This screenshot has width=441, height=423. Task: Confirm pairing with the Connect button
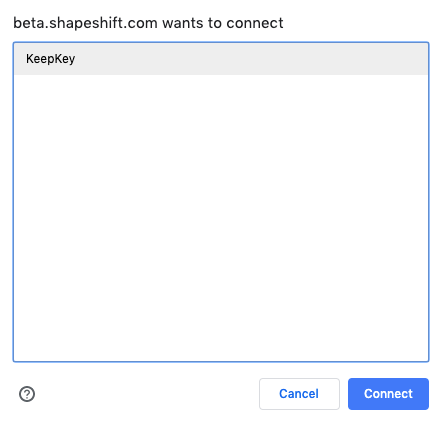point(388,394)
